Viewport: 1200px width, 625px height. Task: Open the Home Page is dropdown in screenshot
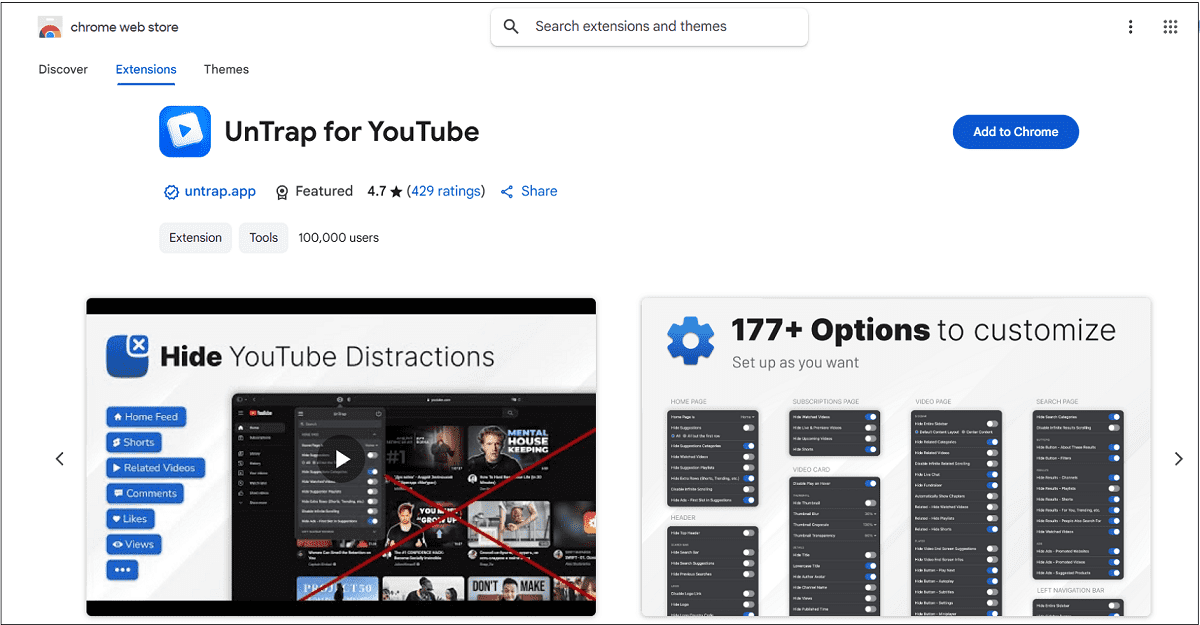tap(747, 417)
